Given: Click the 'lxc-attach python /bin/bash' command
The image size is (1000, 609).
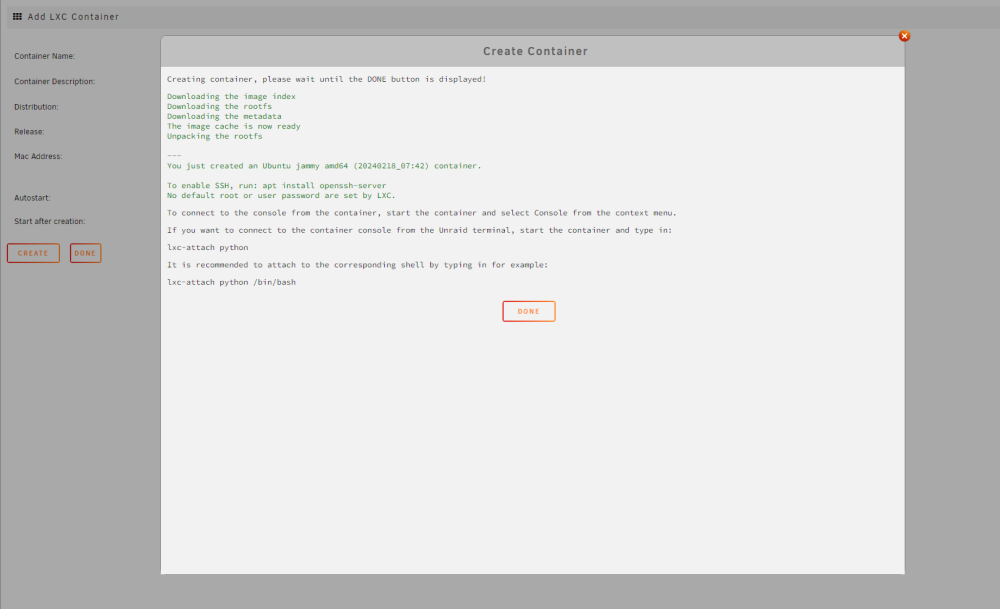Looking at the screenshot, I should pyautogui.click(x=232, y=282).
